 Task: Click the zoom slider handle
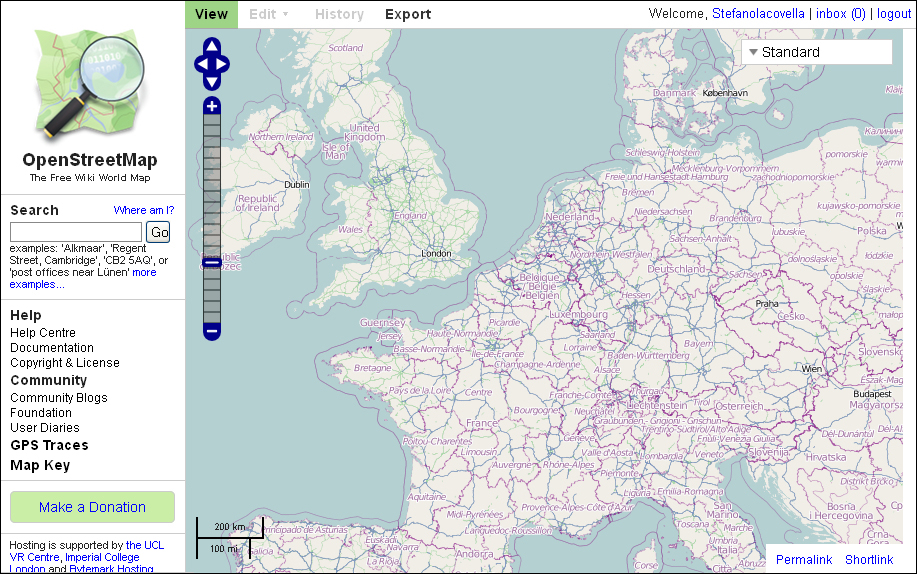pyautogui.click(x=212, y=263)
